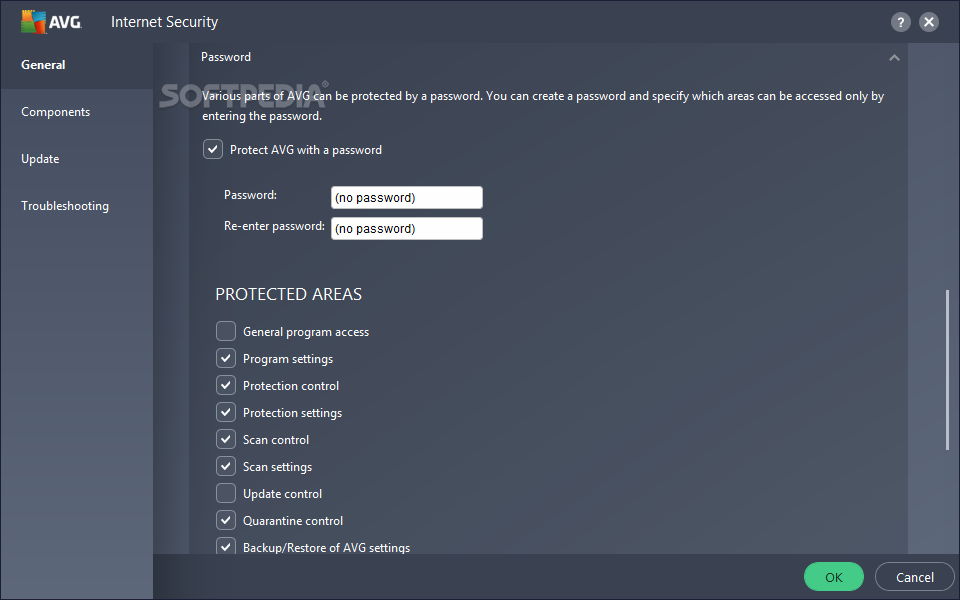Screen dimensions: 960x600
Task: Click the Internet Security title text
Action: (x=164, y=22)
